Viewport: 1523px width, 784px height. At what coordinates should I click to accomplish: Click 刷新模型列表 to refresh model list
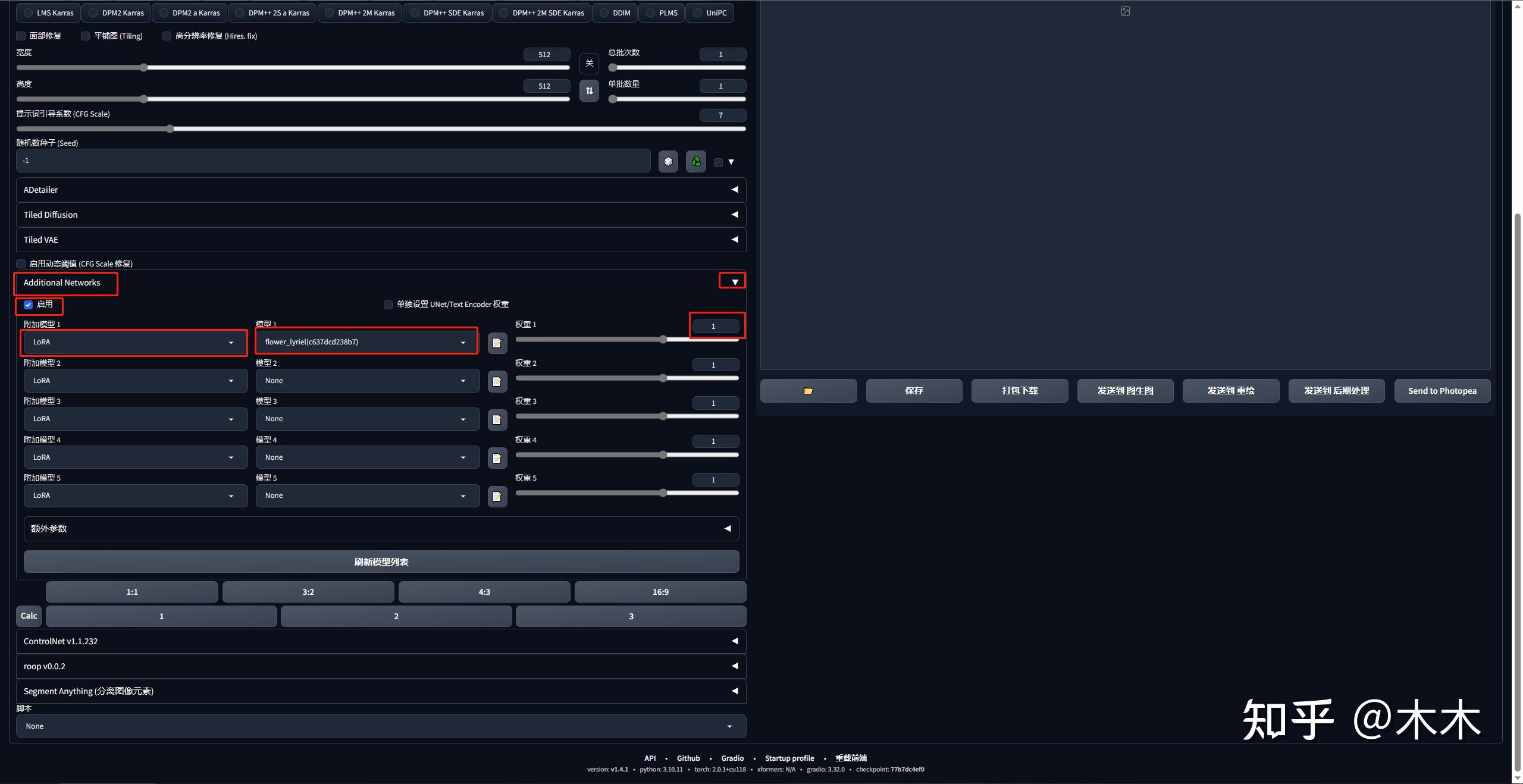tap(381, 561)
